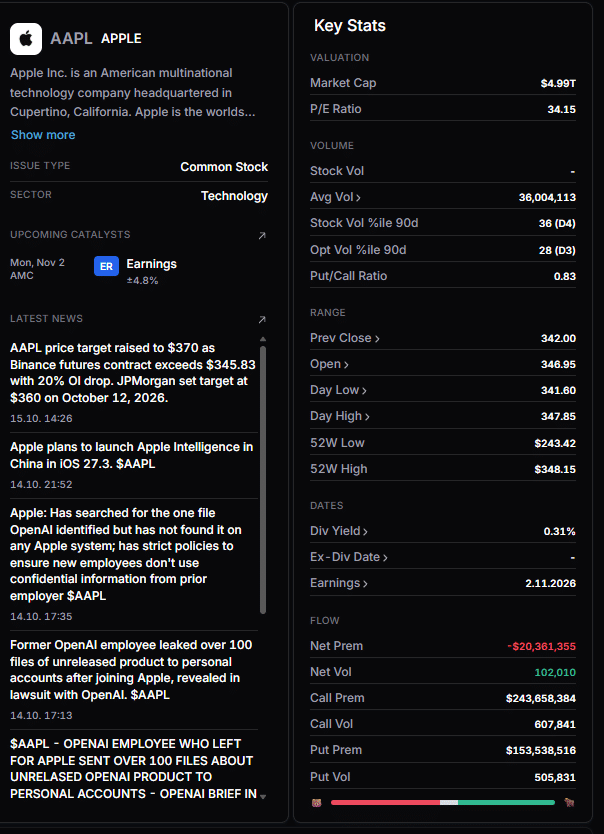The width and height of the screenshot is (604, 834).
Task: Click the 52W Low value $243.42
Action: point(555,444)
